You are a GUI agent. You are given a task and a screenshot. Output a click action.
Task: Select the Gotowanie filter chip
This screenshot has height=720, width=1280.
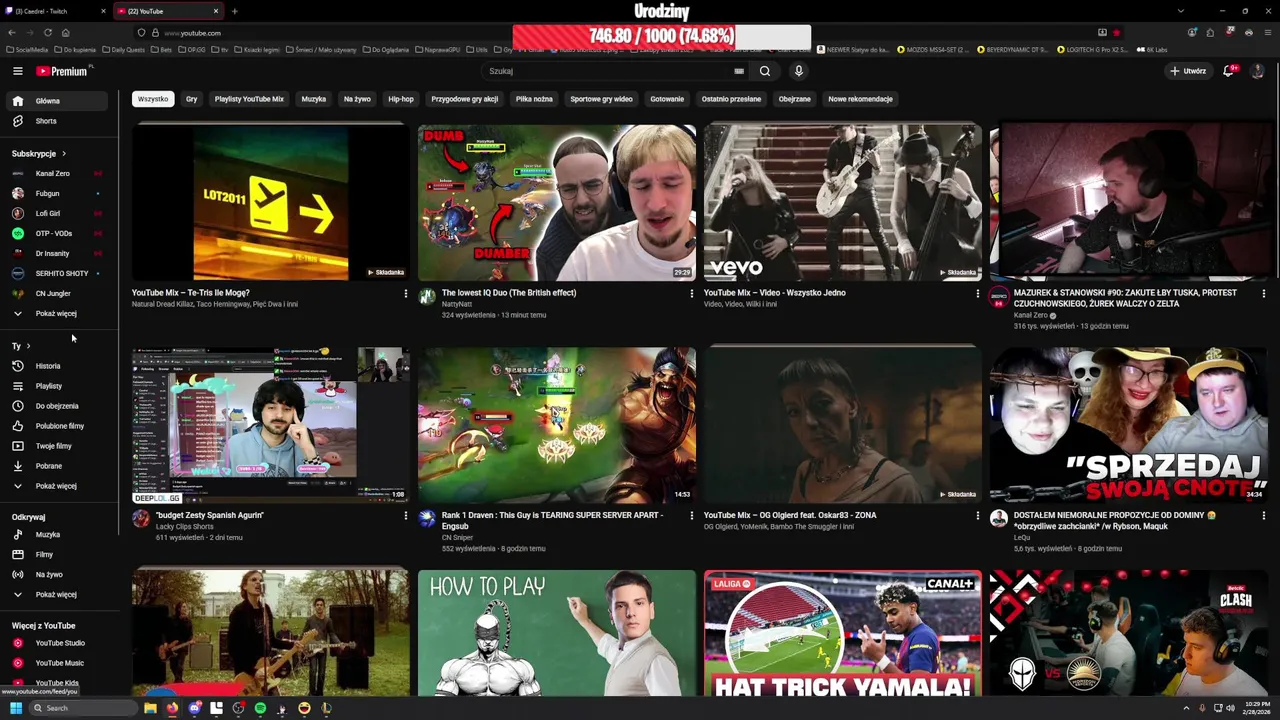click(x=667, y=99)
